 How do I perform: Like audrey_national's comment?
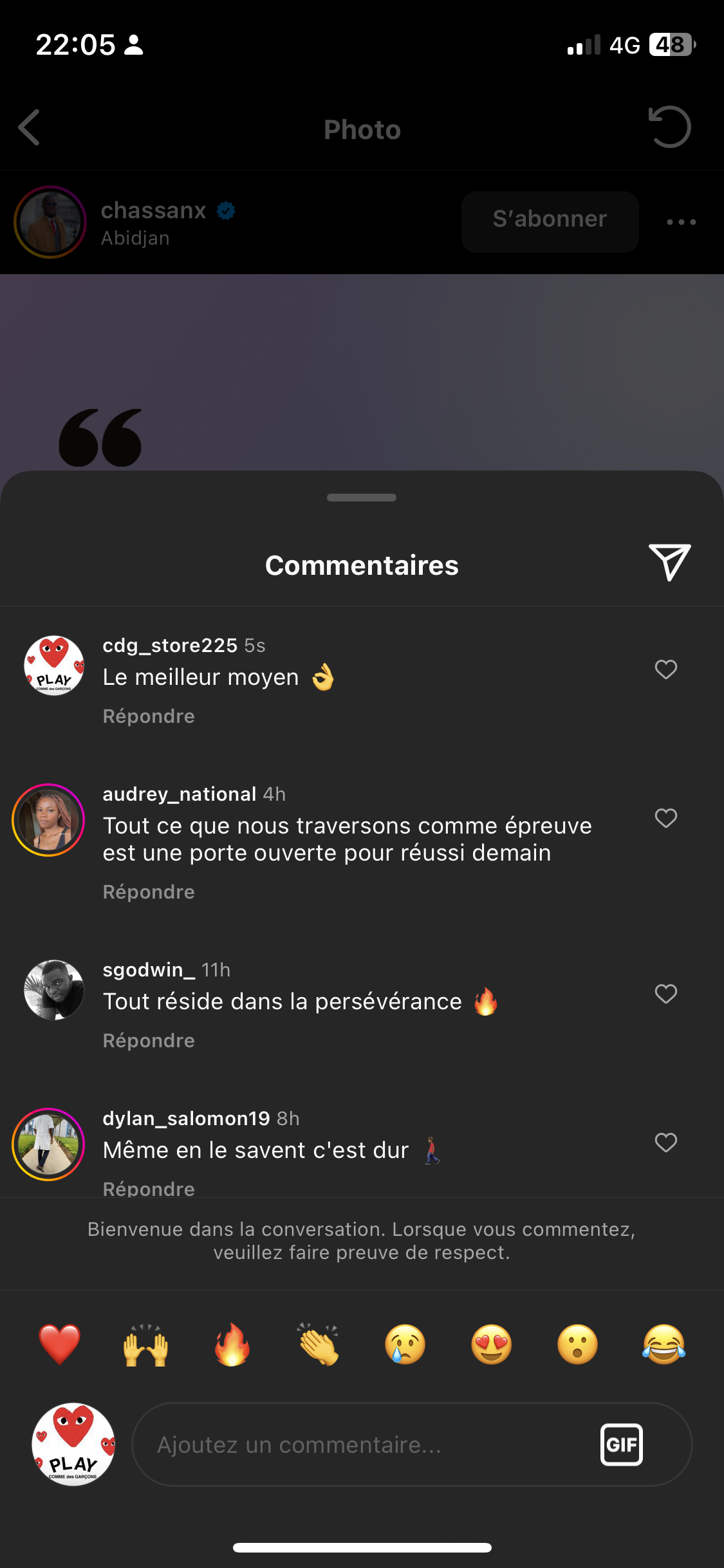[x=665, y=818]
